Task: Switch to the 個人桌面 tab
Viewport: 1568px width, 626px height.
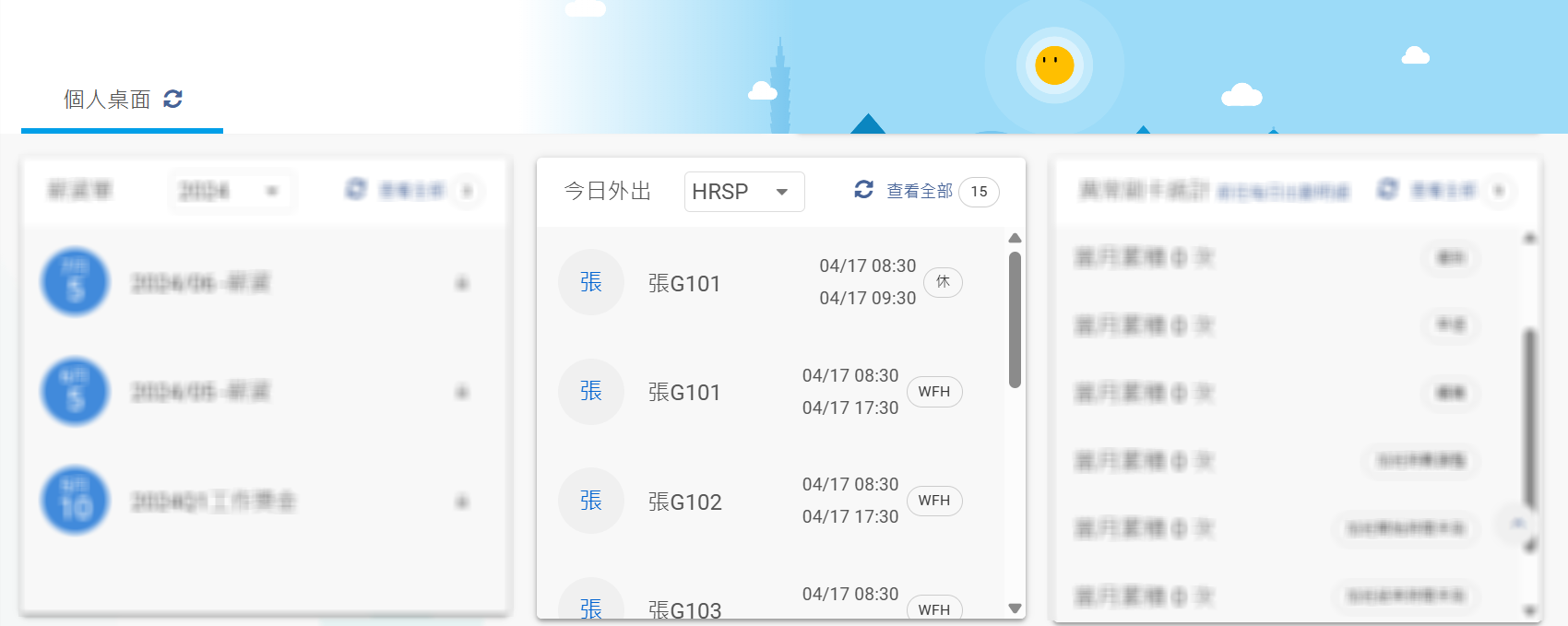Action: click(107, 100)
